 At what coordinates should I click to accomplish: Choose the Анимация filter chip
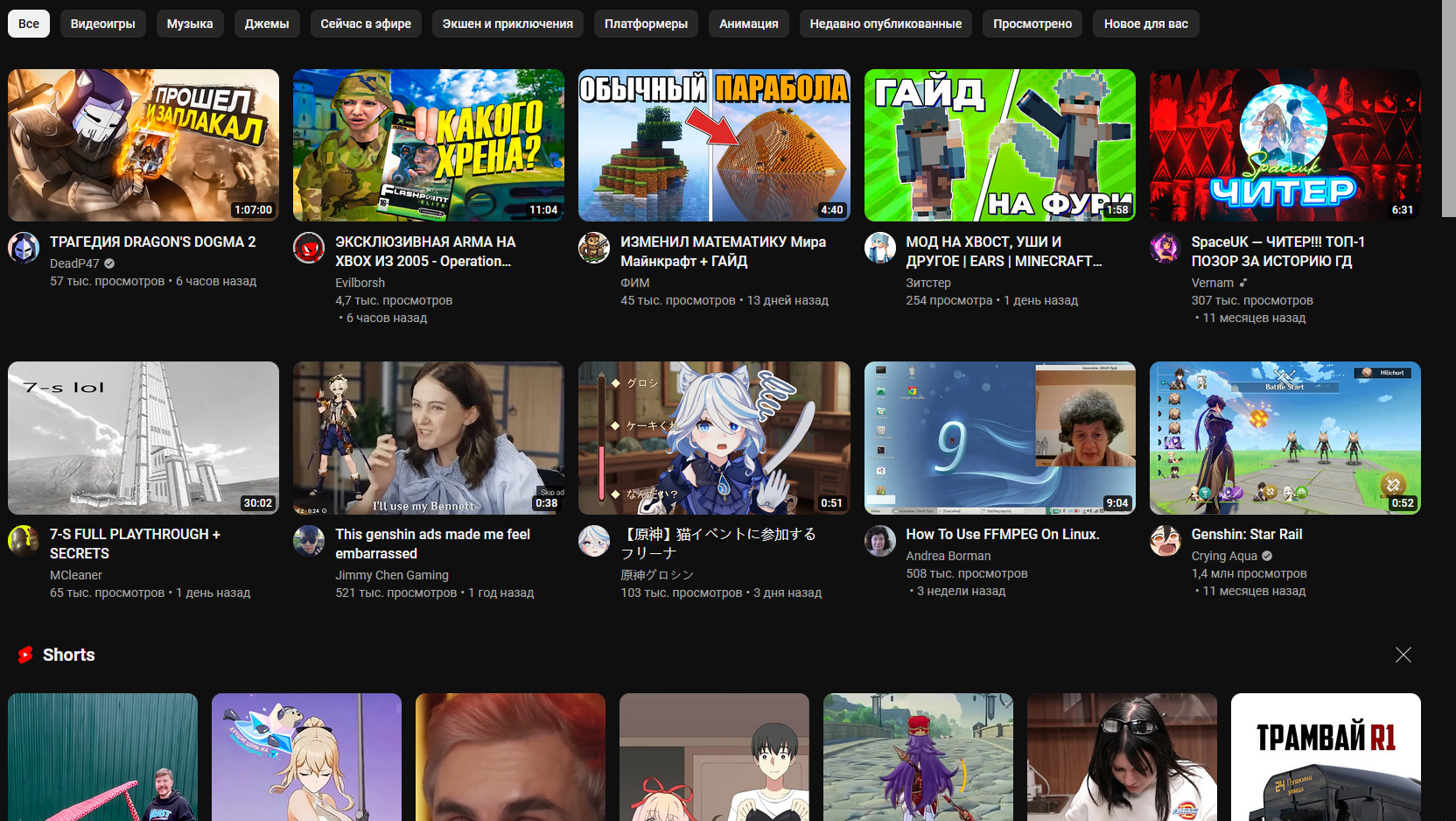pyautogui.click(x=749, y=24)
